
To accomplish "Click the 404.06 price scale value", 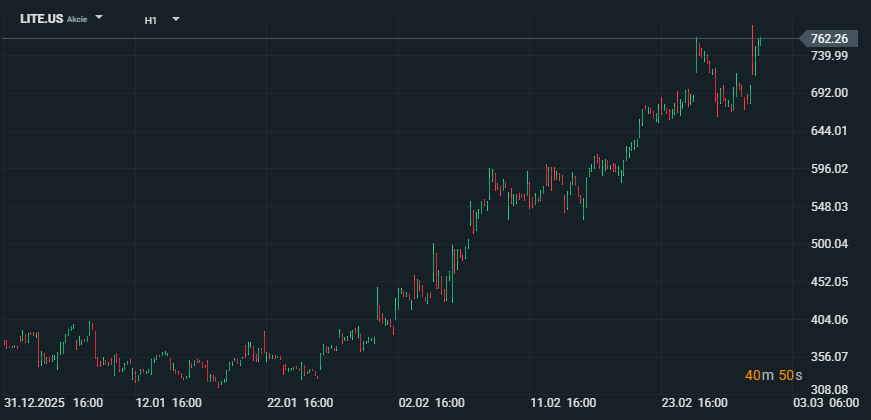I will 829,320.
